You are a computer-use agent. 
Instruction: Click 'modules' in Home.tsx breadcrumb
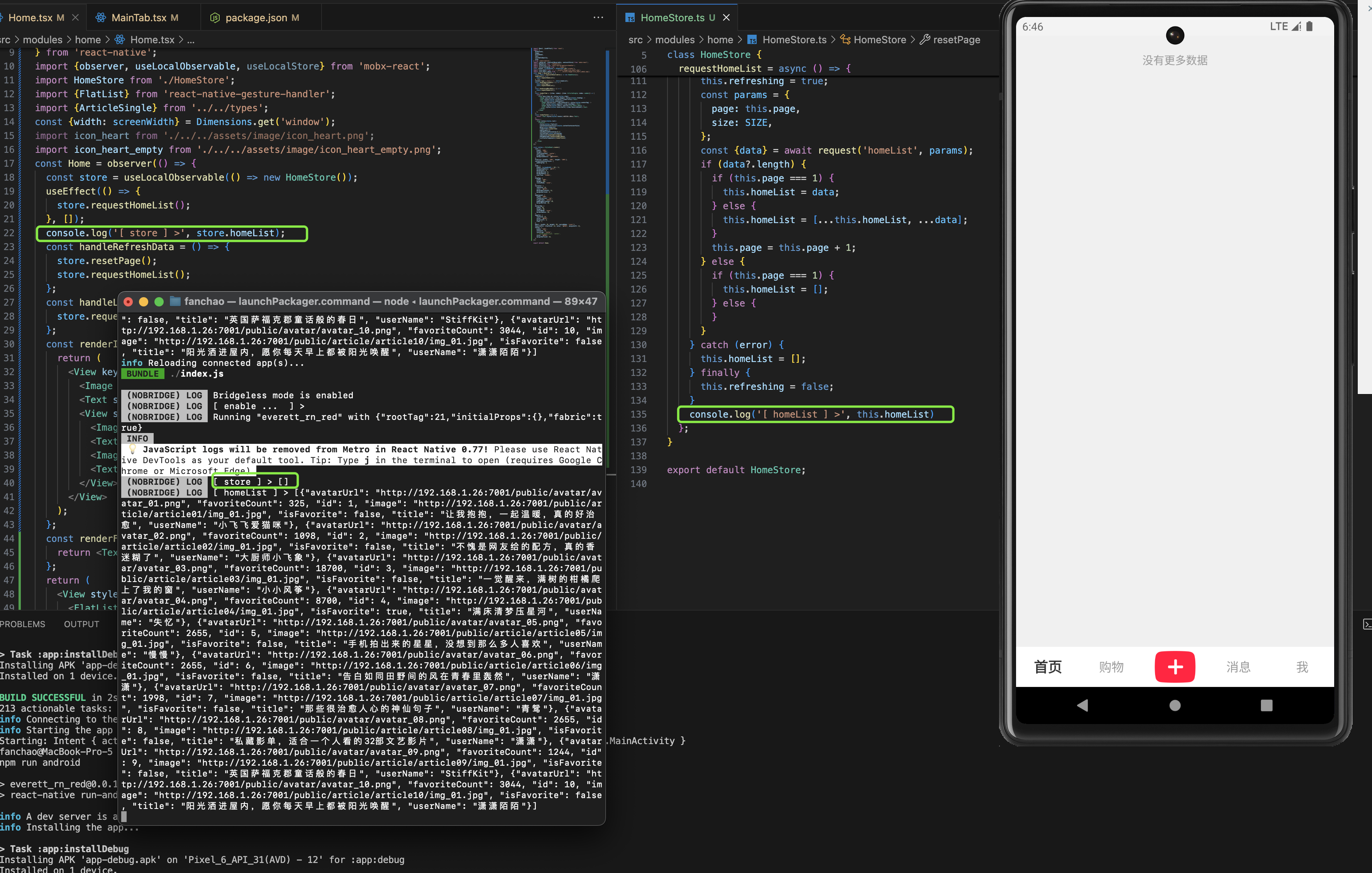click(42, 39)
